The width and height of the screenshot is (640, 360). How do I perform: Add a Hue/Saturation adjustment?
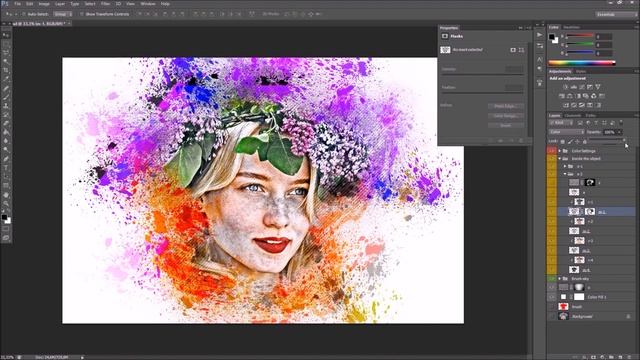click(x=562, y=96)
